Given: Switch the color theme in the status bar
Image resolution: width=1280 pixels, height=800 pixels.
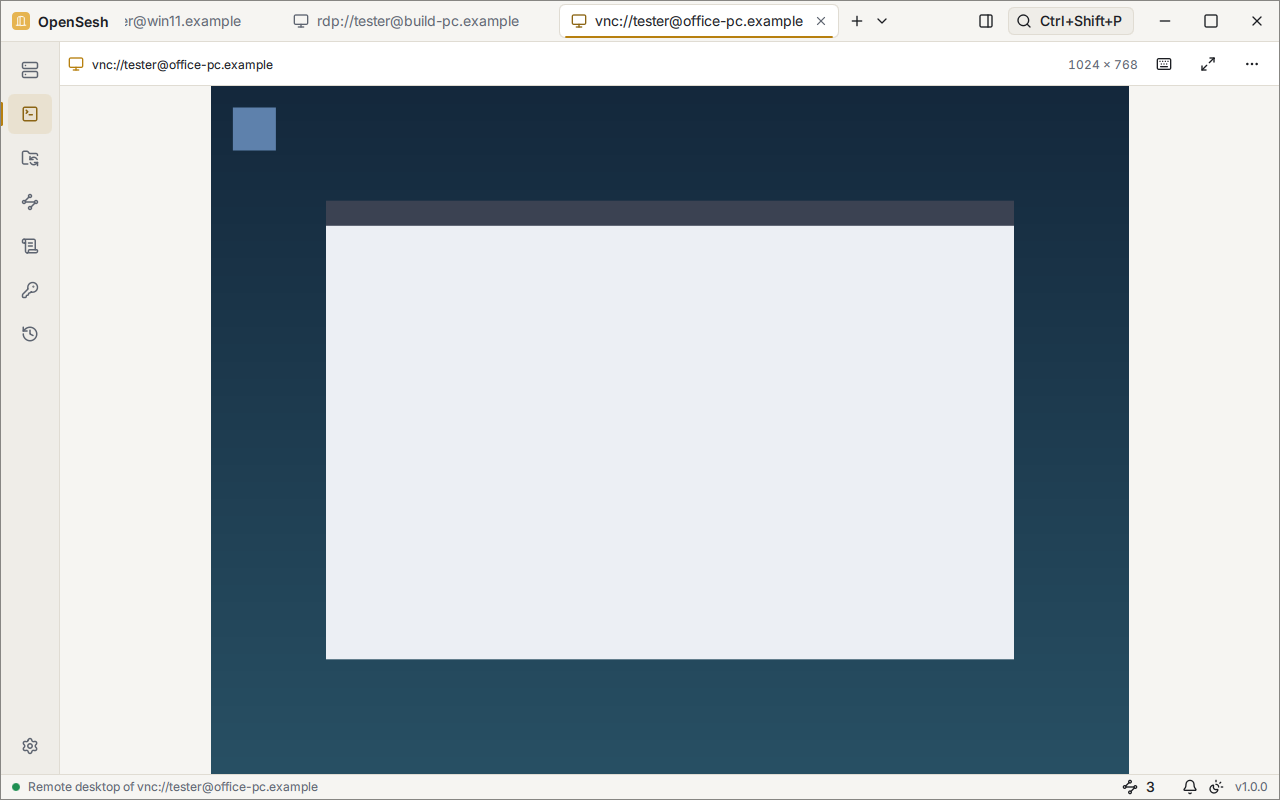Looking at the screenshot, I should (1217, 787).
